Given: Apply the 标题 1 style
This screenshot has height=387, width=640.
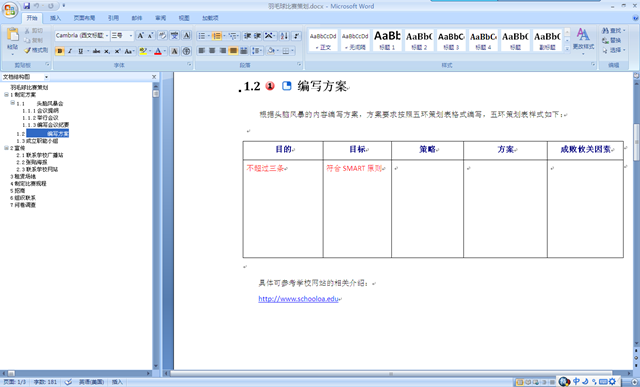Looking at the screenshot, I should coord(387,40).
